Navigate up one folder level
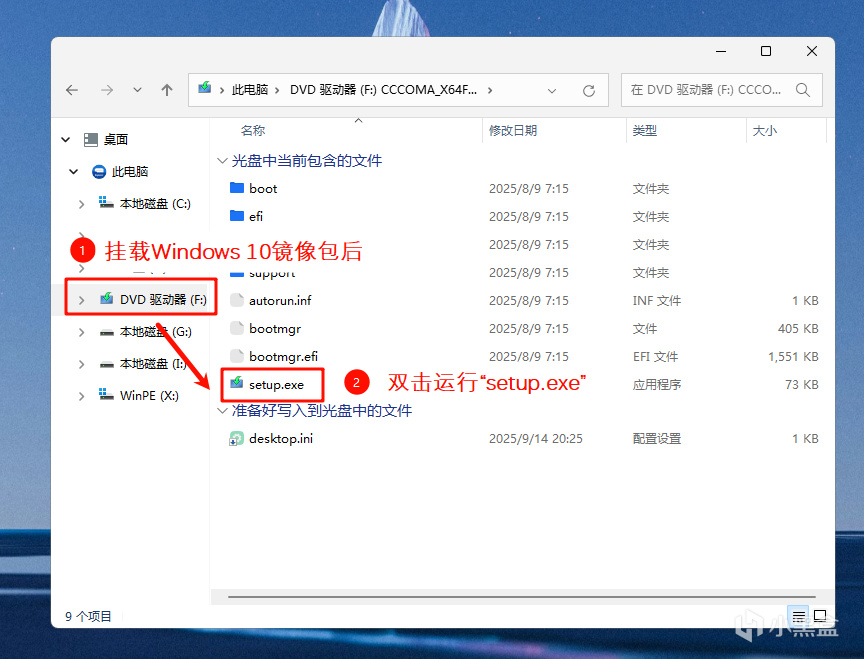Screen dimensions: 864x659 167,90
